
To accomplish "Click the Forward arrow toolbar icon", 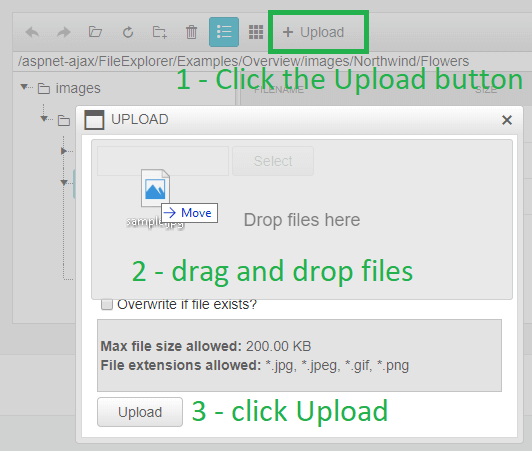I will click(x=64, y=32).
